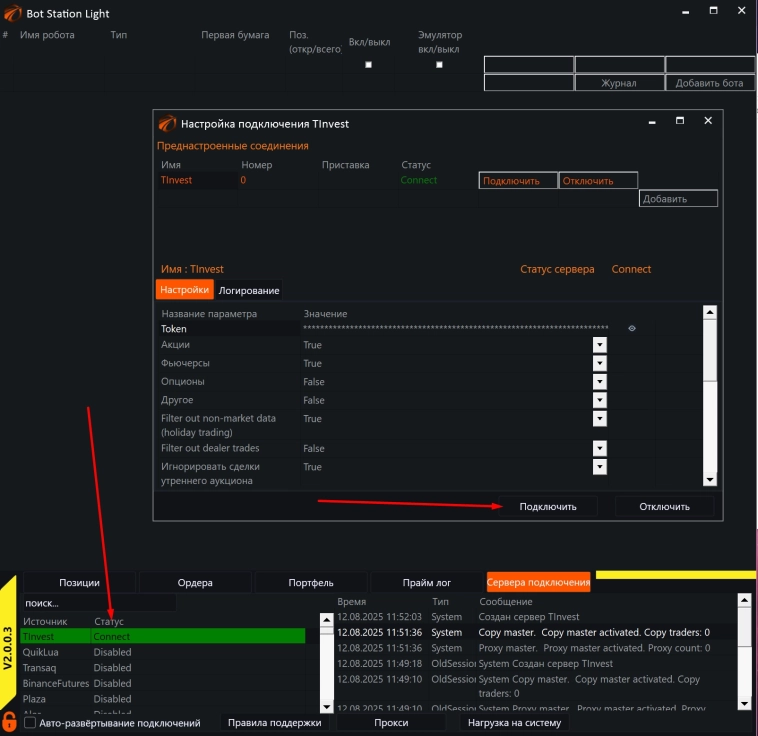758x736 pixels.
Task: Toggle the Эмулятор вкл/выкл checkbox
Action: [439, 65]
